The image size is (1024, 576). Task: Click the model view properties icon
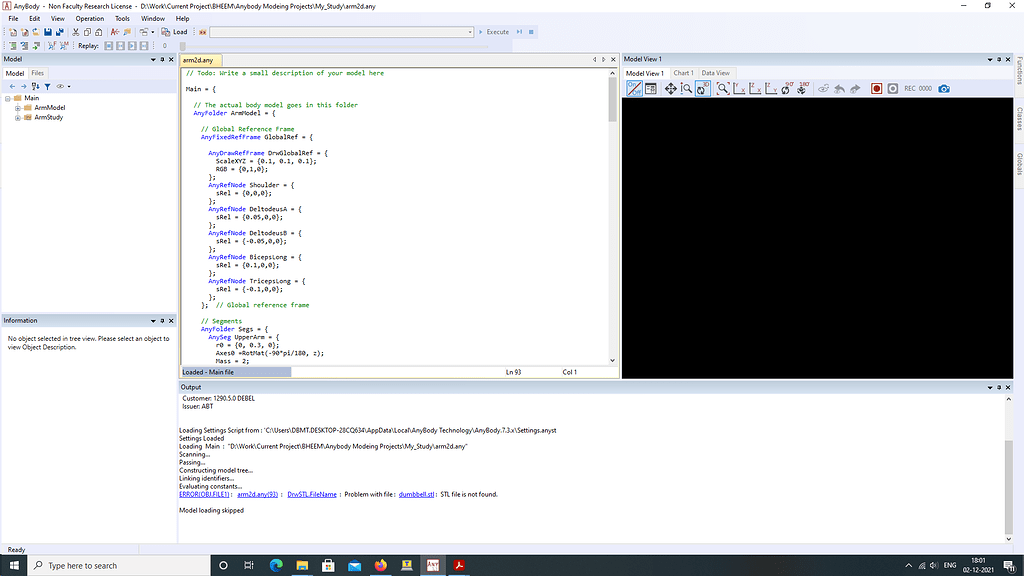pyautogui.click(x=651, y=89)
